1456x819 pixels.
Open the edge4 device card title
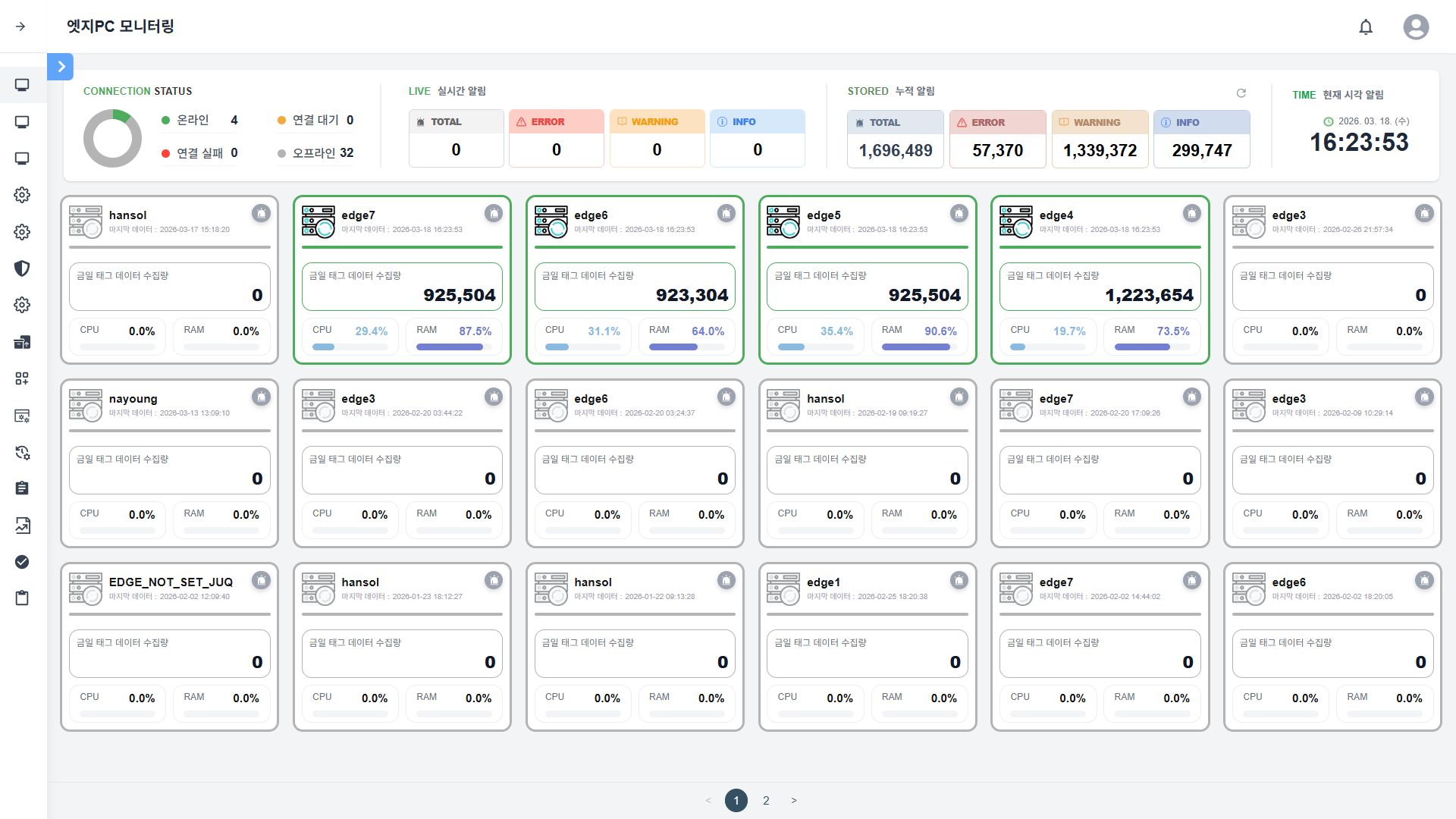[x=1056, y=215]
